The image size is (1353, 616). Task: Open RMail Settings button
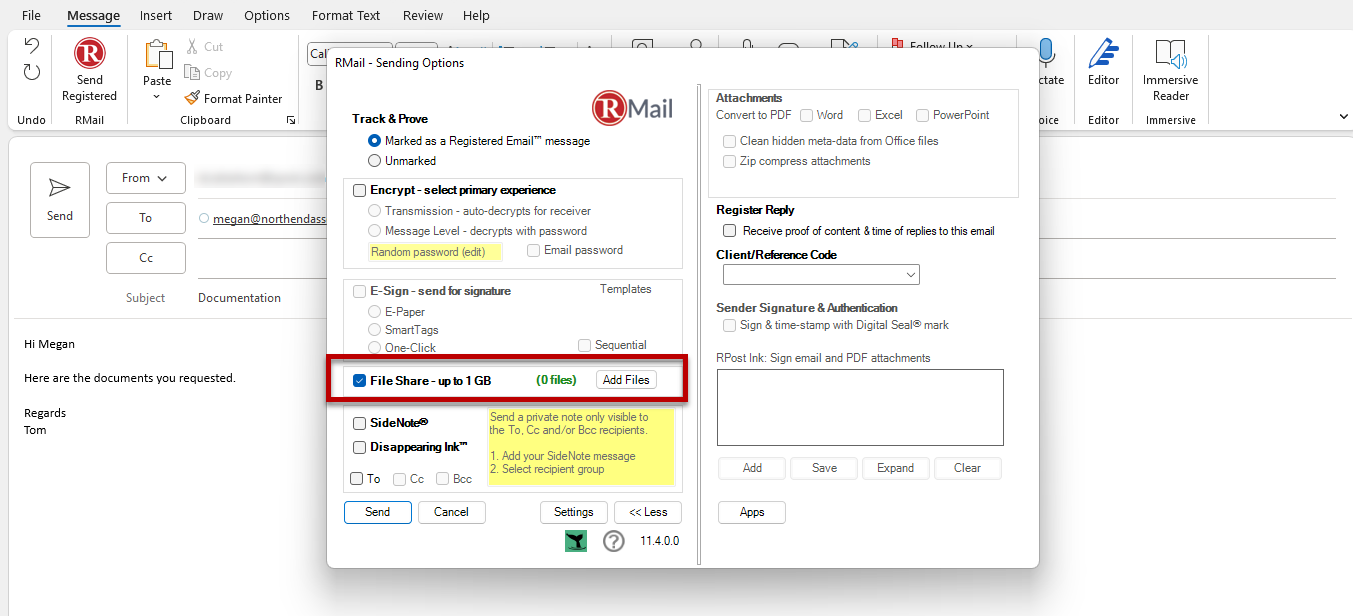(574, 512)
